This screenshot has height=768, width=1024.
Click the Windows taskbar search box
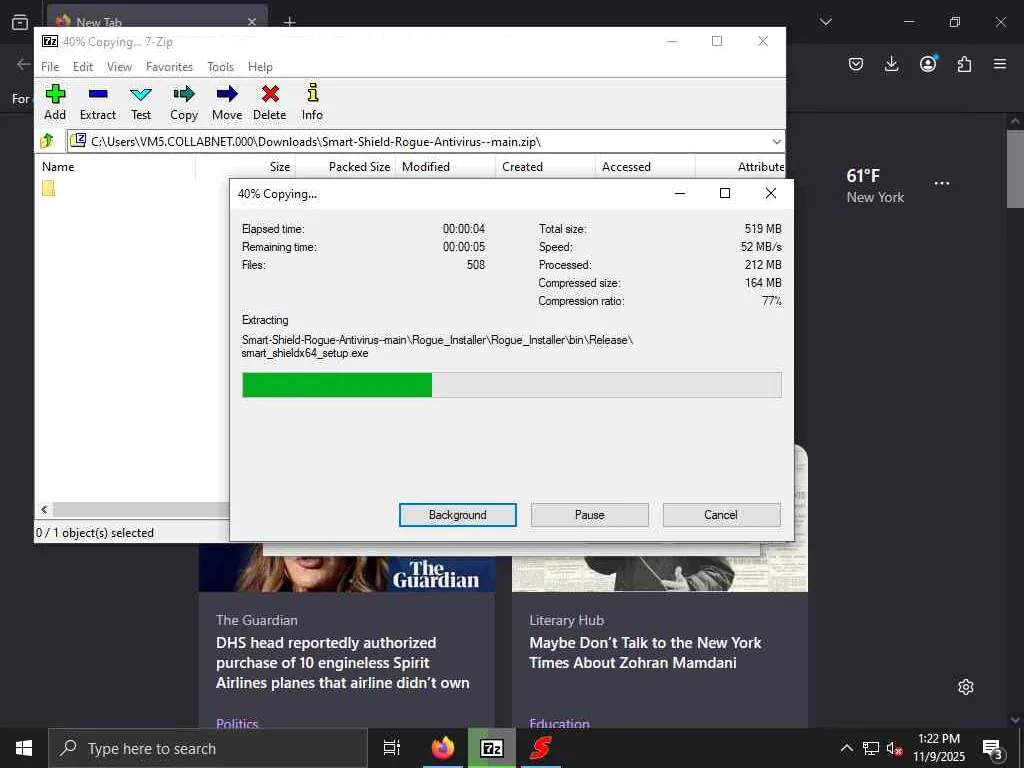208,748
